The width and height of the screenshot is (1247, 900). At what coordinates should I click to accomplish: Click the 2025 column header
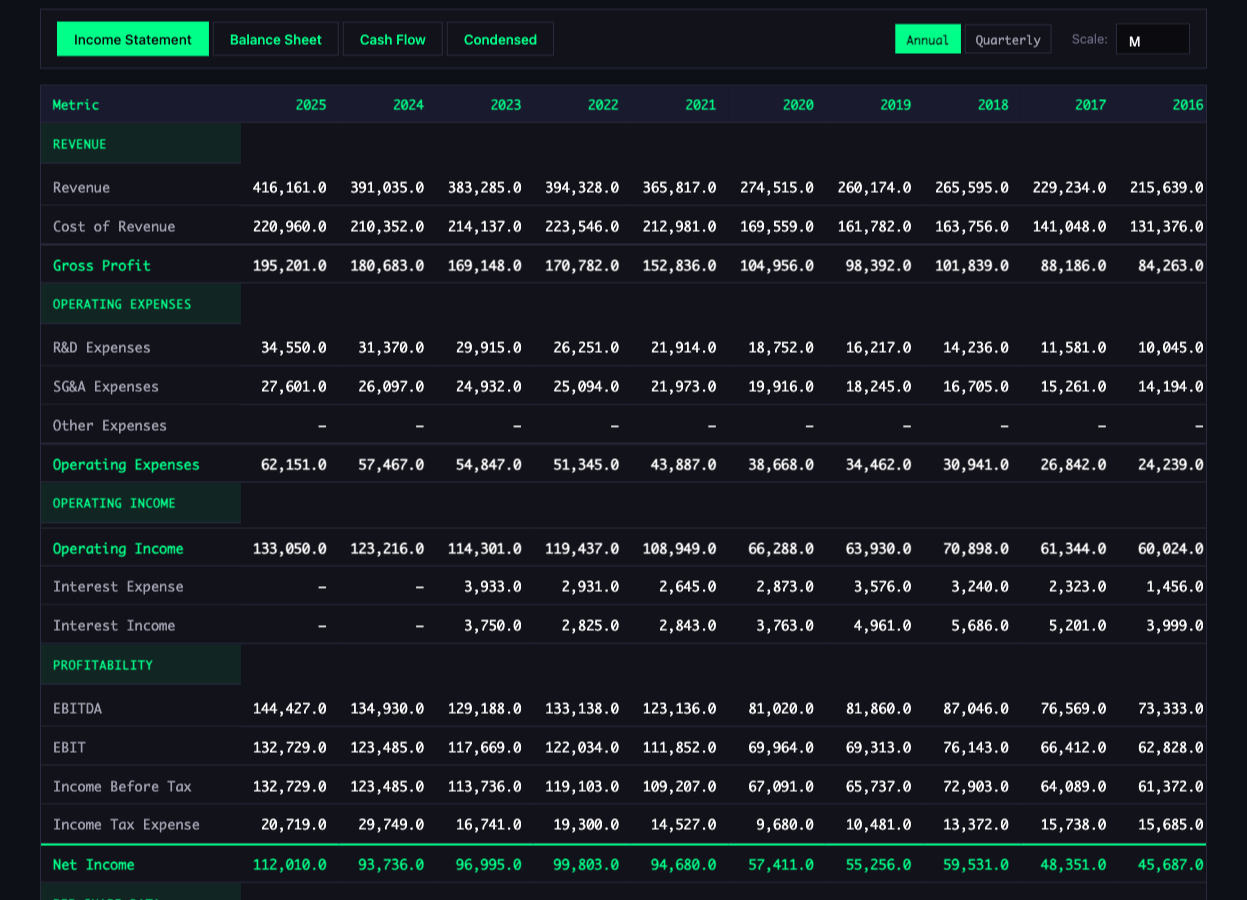pyautogui.click(x=311, y=104)
